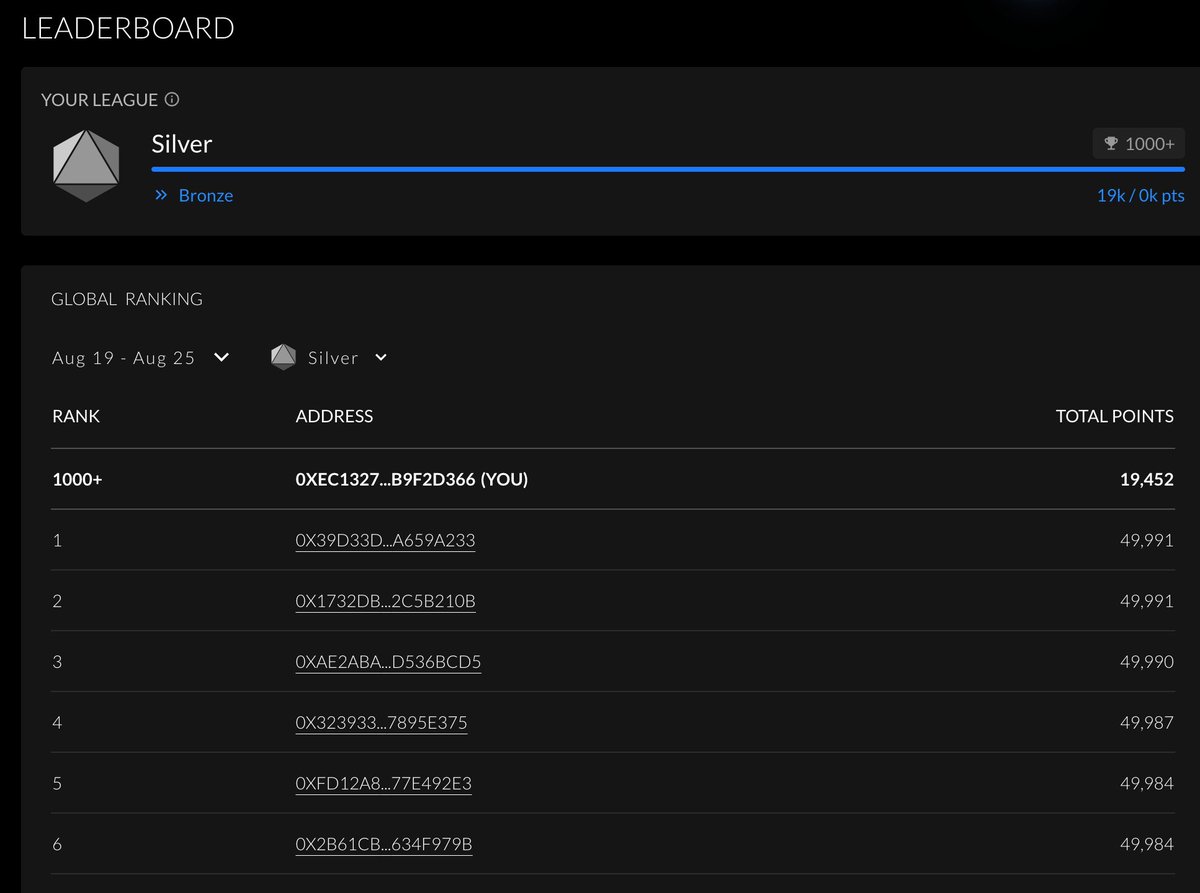1200x893 pixels.
Task: Open address 0X2B61CB...634F979B
Action: (384, 845)
